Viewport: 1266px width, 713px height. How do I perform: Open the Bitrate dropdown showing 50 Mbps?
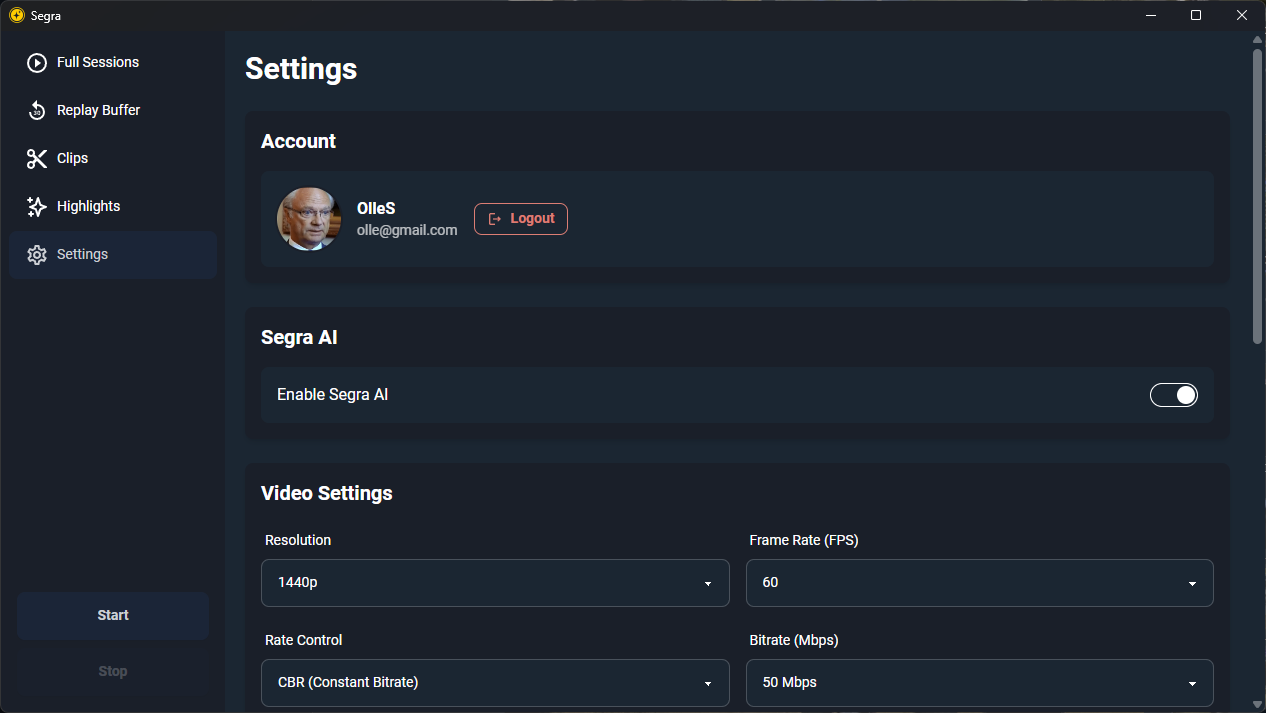980,683
